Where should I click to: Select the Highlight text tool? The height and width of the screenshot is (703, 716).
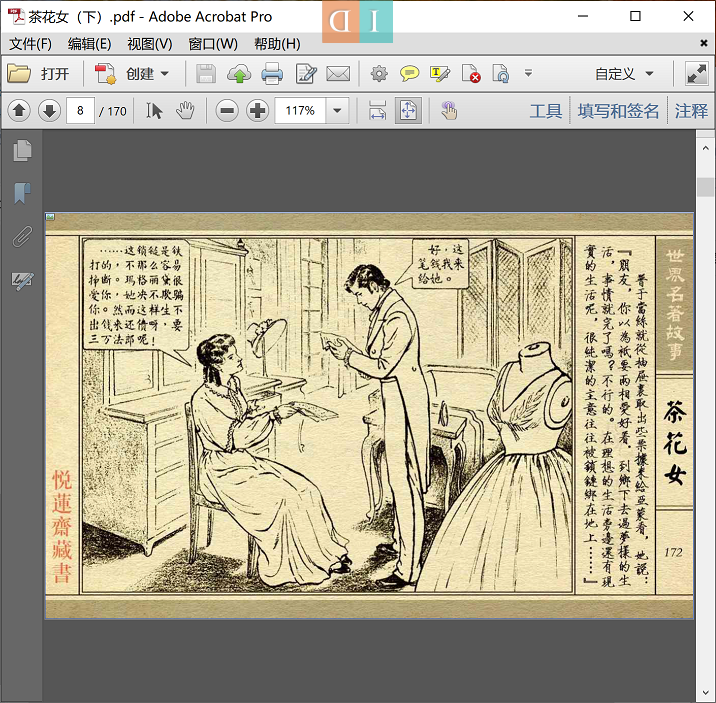click(440, 73)
